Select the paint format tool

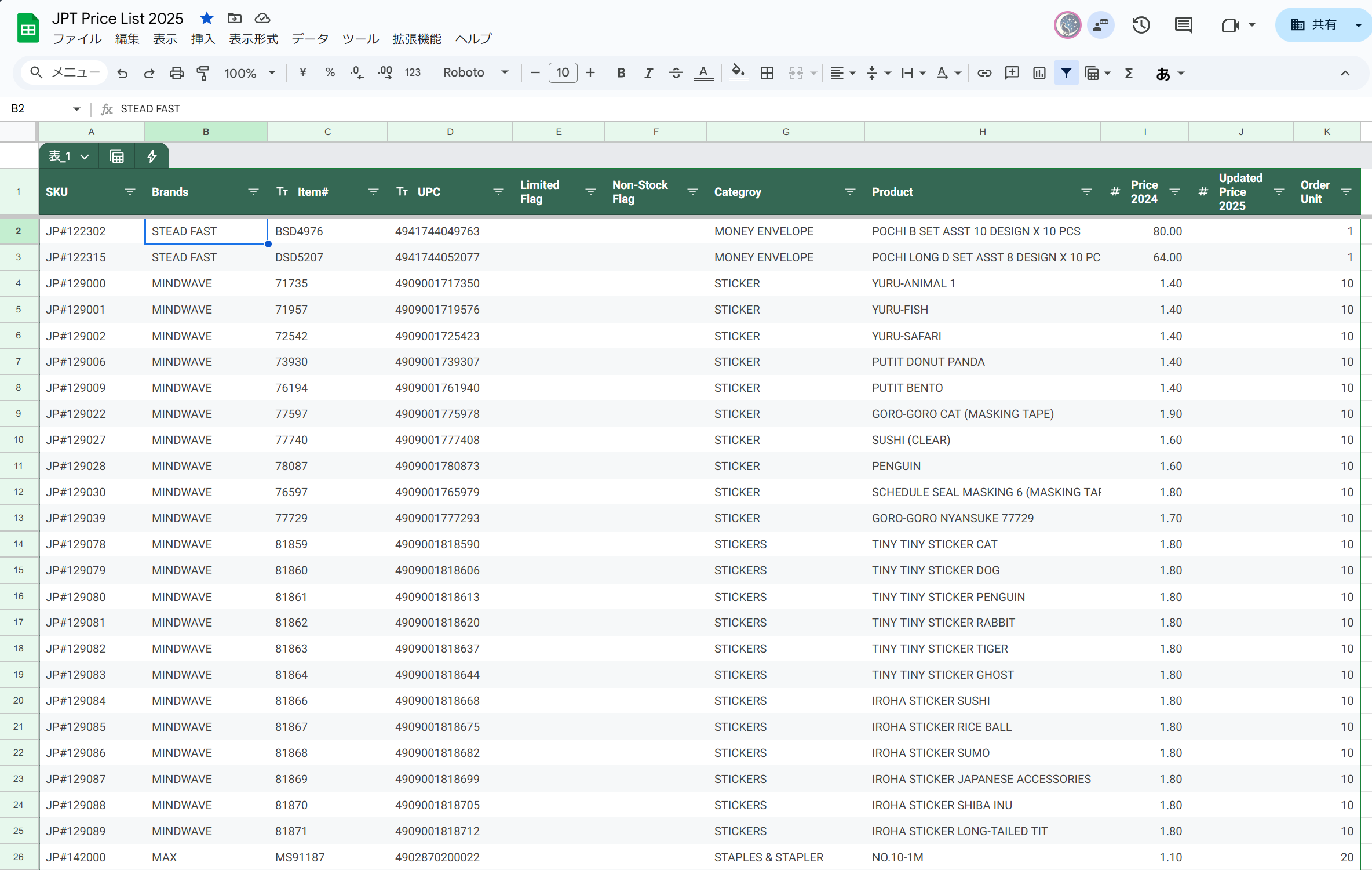click(203, 73)
